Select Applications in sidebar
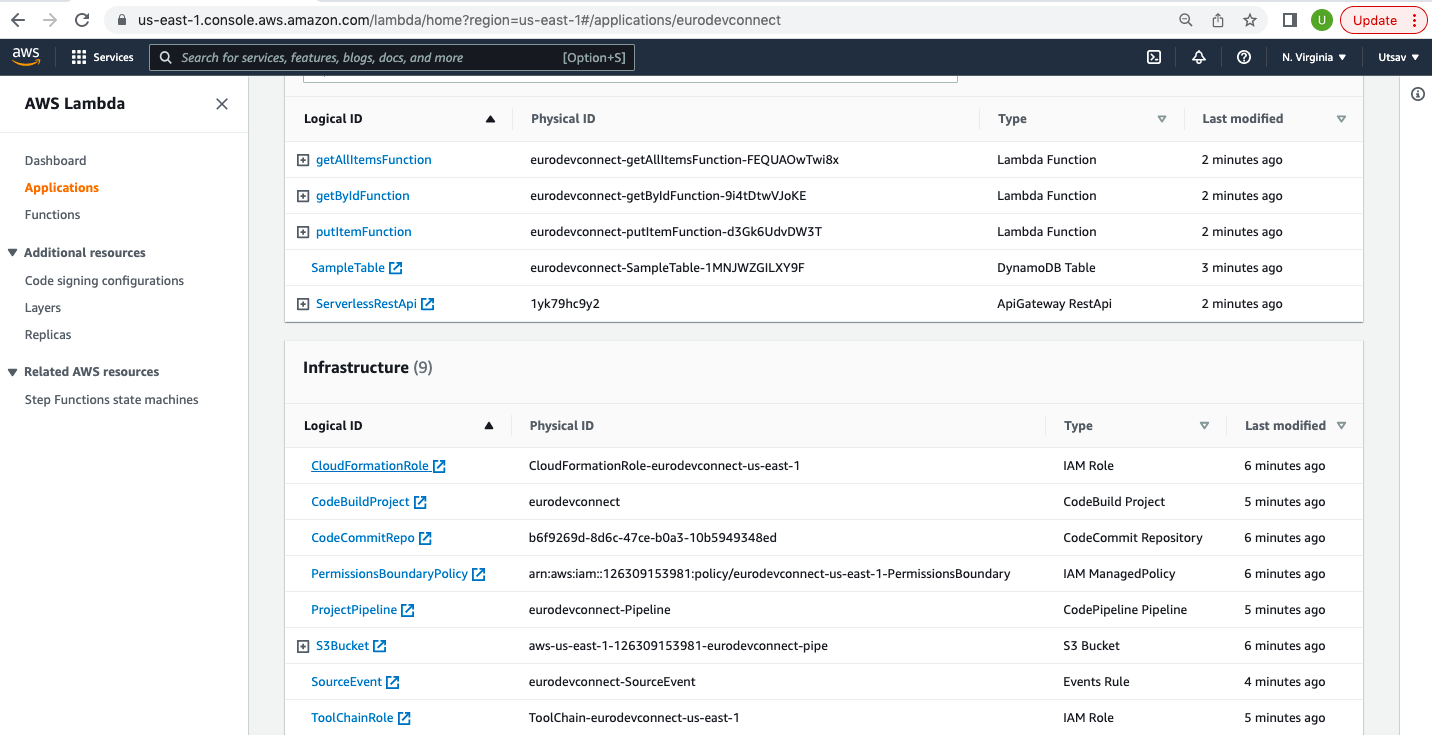This screenshot has height=735, width=1432. click(62, 187)
